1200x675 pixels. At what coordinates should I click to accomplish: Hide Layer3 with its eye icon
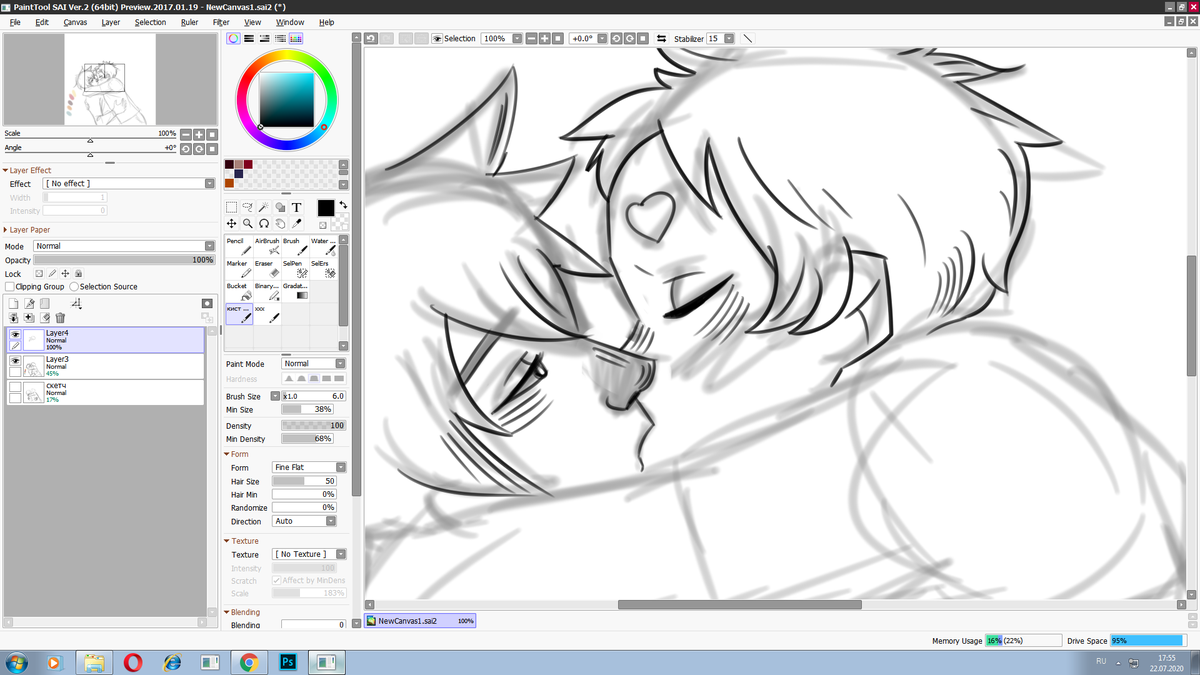pos(15,361)
